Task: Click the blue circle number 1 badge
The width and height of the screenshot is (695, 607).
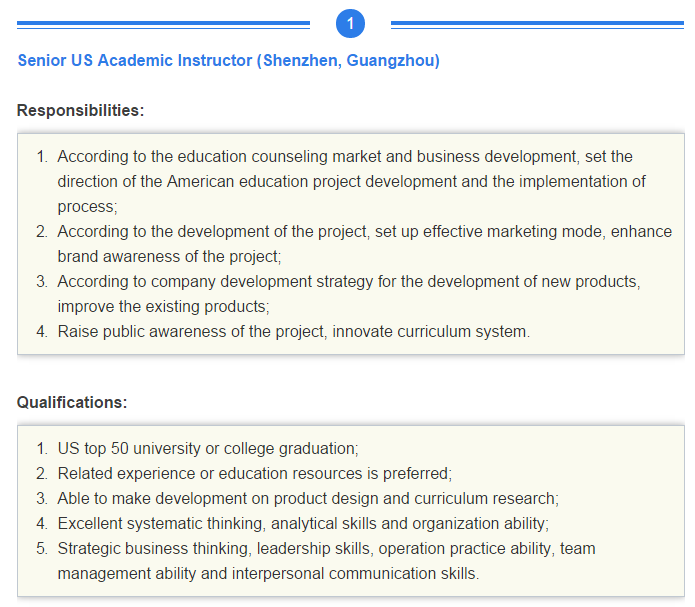Action: click(x=350, y=23)
